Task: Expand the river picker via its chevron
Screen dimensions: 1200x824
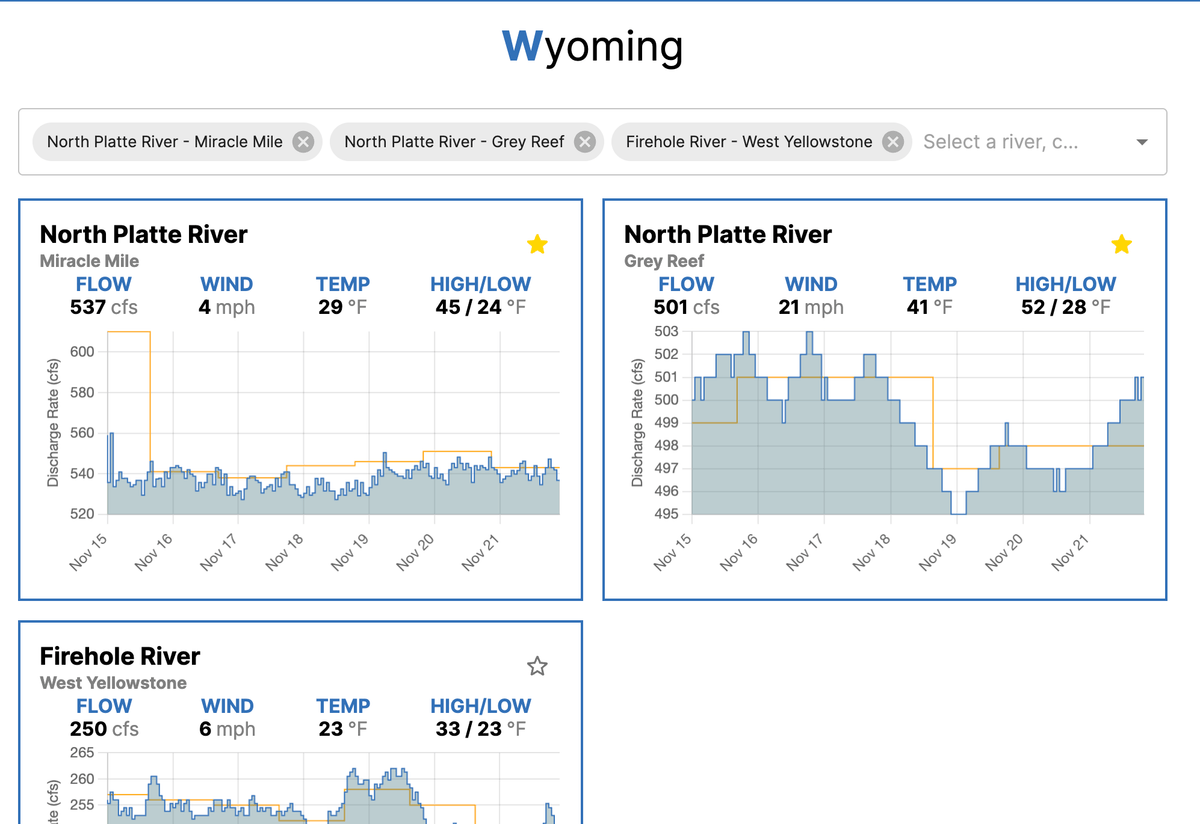Action: (1141, 142)
